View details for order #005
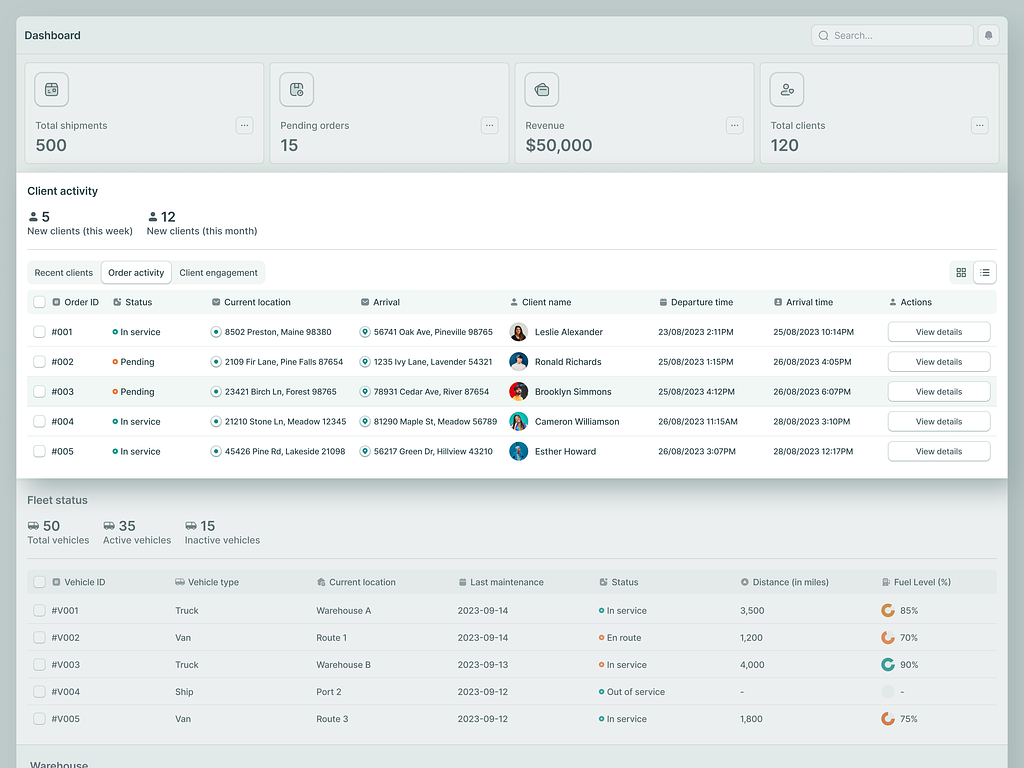Screen dimensions: 1024x768 938,451
